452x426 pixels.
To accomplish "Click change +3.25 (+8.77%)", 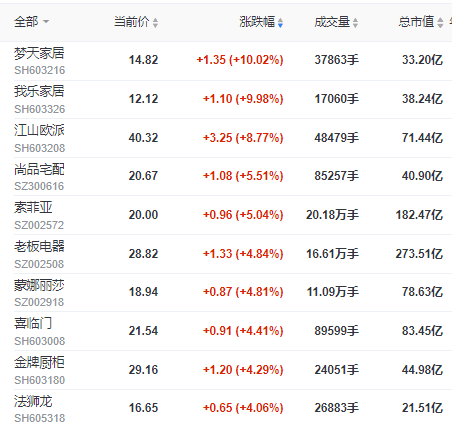I will pyautogui.click(x=243, y=138).
